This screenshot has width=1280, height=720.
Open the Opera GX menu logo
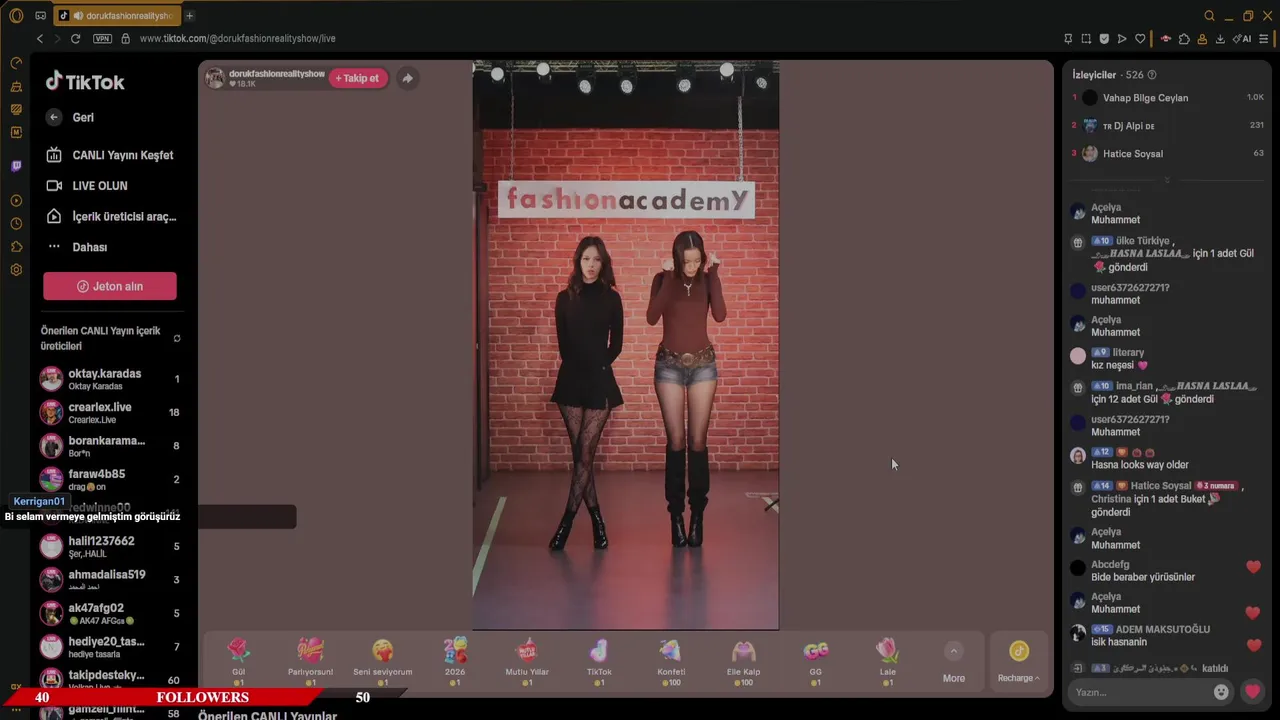point(16,15)
